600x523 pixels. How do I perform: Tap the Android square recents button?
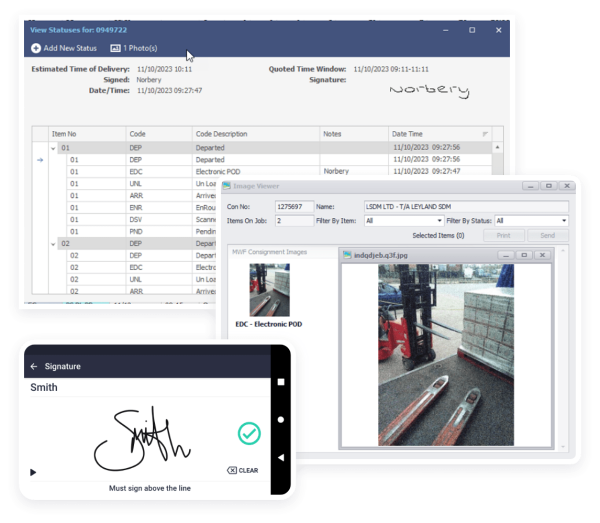click(x=281, y=381)
